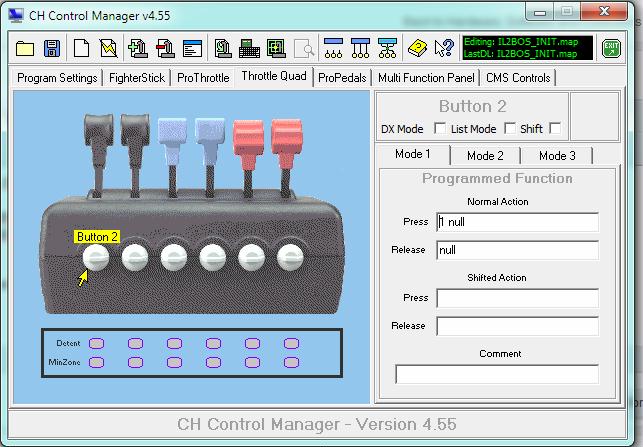This screenshot has height=447, width=643.
Task: Enable the List Mode checkbox
Action: [x=510, y=128]
